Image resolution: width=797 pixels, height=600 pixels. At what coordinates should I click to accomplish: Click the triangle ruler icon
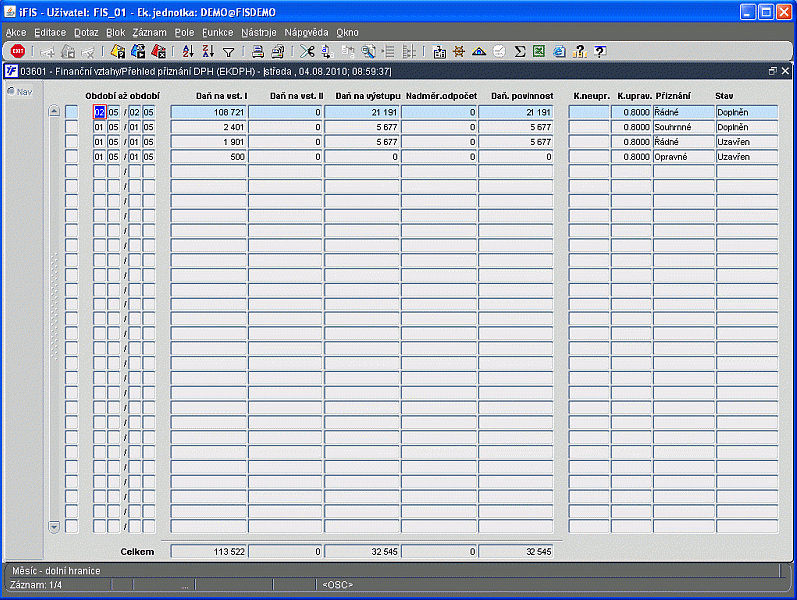479,51
